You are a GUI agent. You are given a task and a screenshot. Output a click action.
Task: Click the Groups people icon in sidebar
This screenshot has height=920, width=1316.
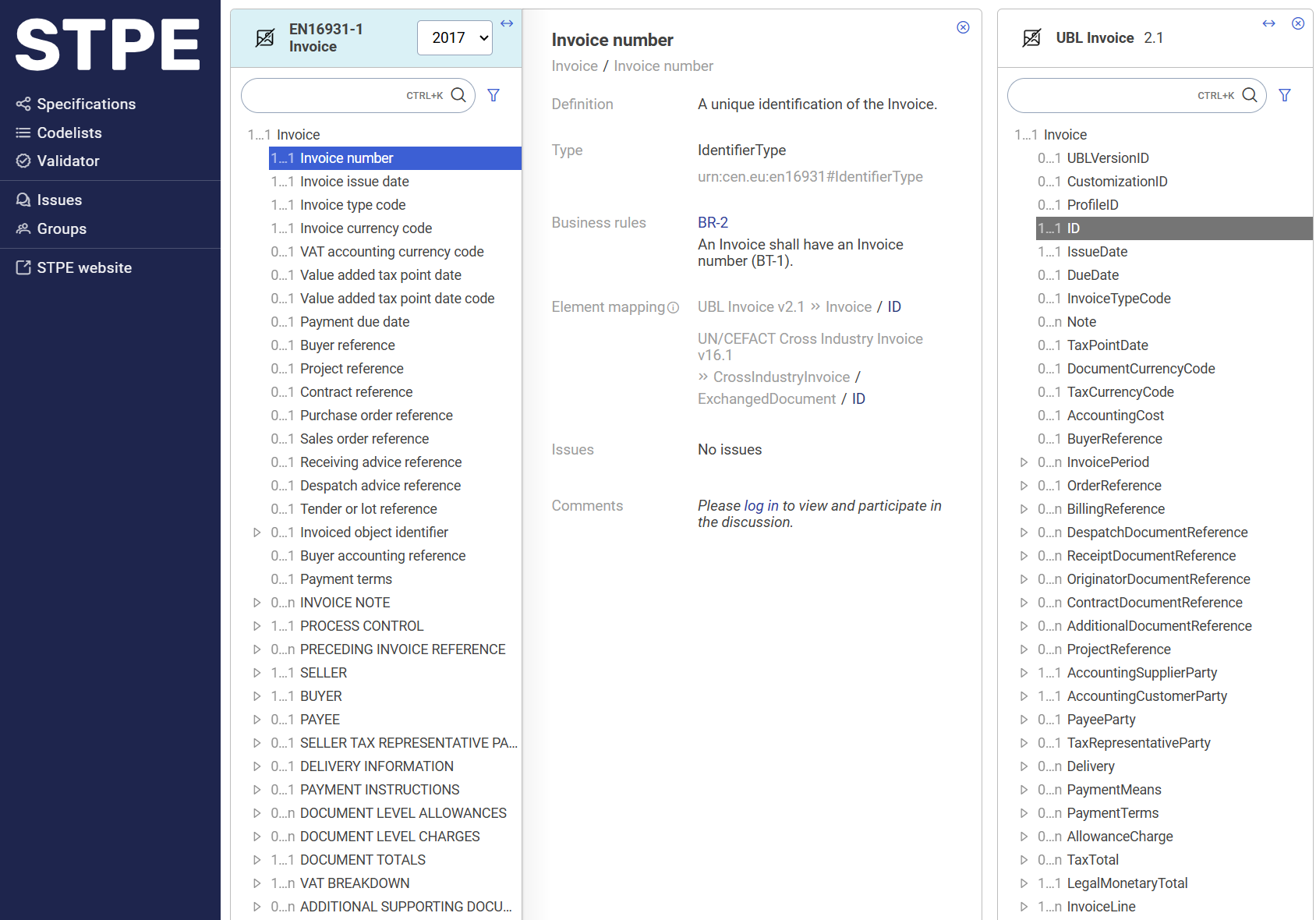click(23, 228)
